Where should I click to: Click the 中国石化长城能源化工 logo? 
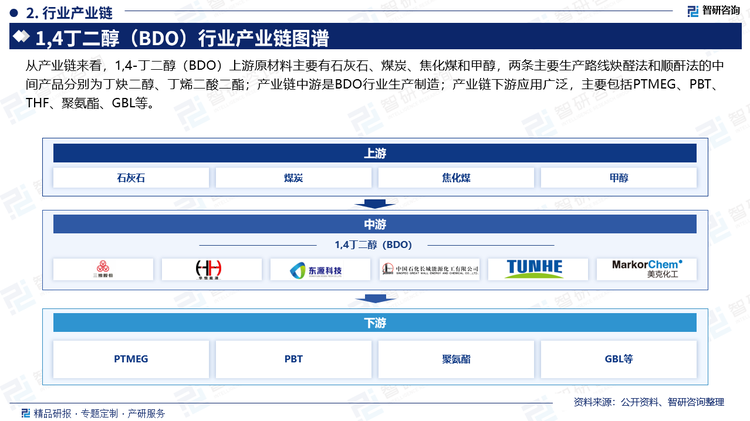[x=430, y=269]
